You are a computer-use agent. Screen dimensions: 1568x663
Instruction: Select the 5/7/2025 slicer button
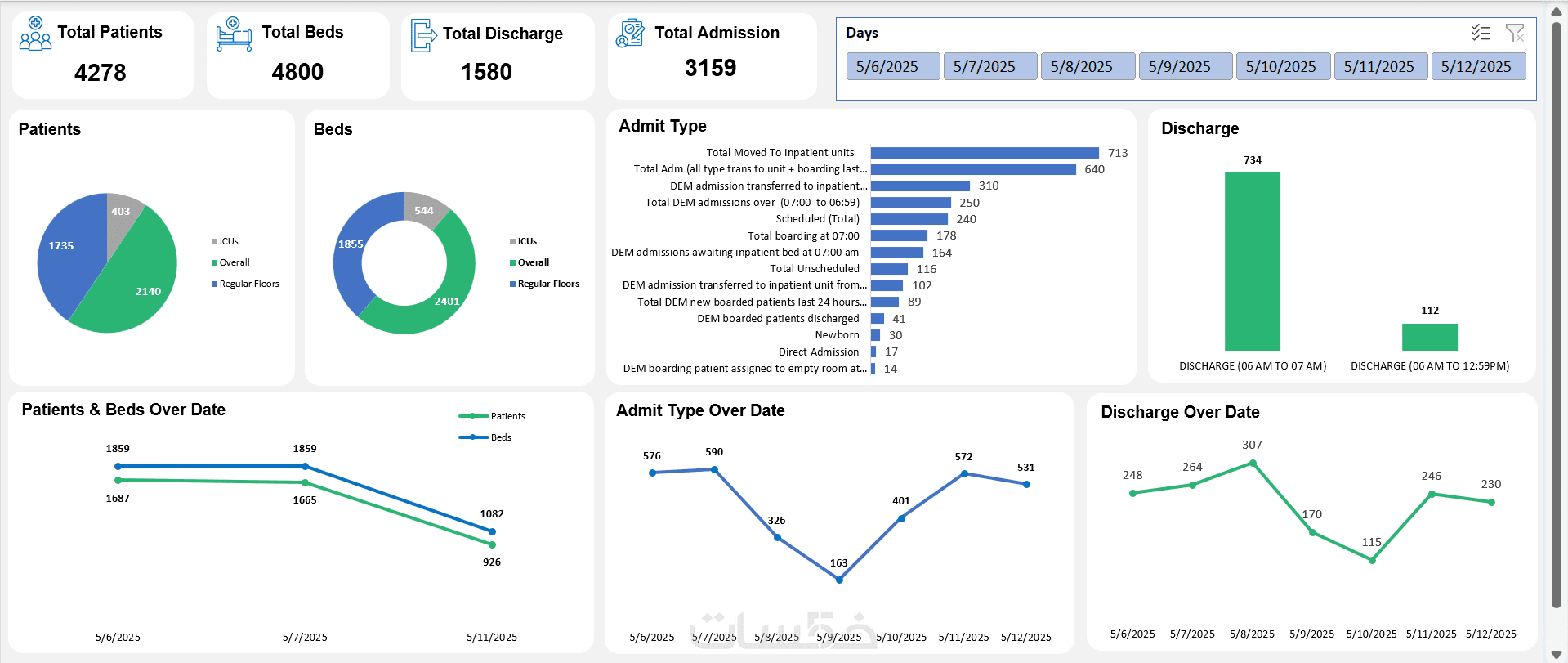pyautogui.click(x=989, y=67)
